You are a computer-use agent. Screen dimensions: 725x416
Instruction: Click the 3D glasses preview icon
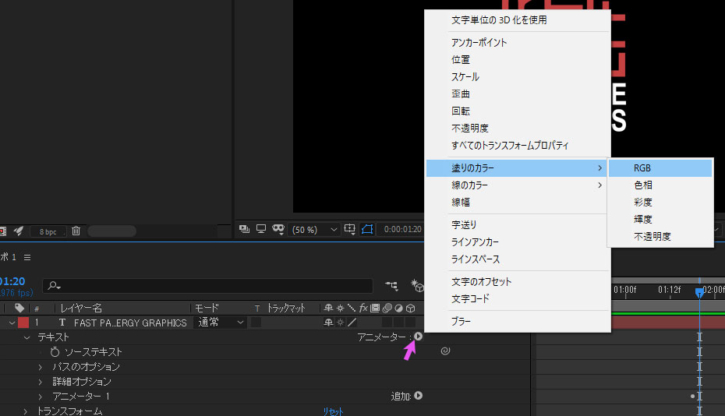[278, 228]
